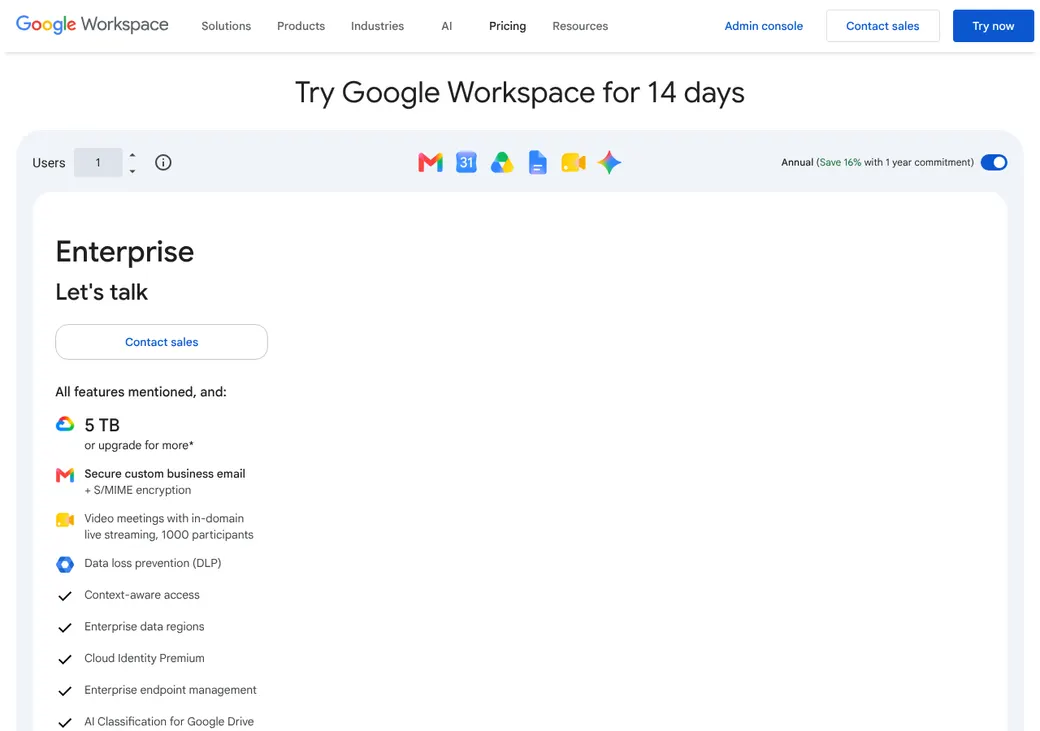1040x731 pixels.
Task: Toggle the Annual billing switch
Action: click(x=994, y=163)
